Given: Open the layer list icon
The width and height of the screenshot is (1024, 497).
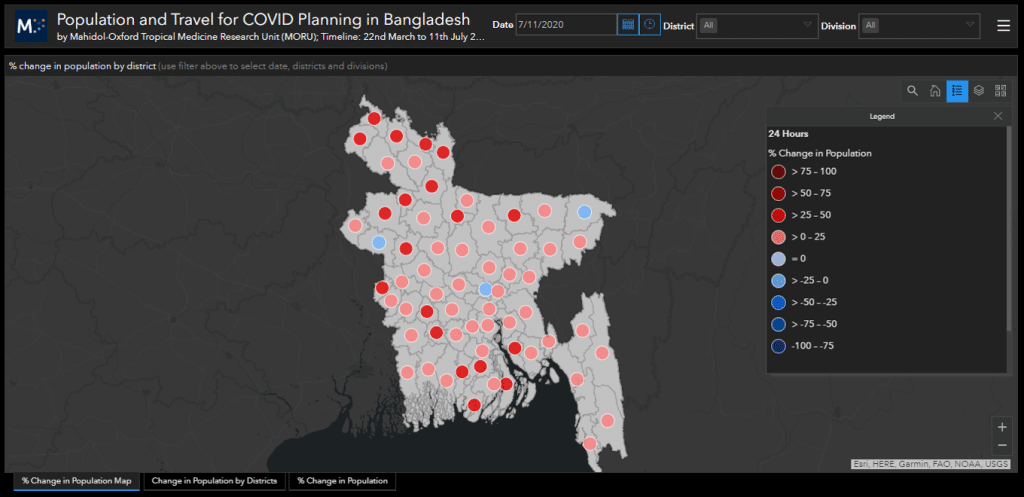Looking at the screenshot, I should [979, 91].
